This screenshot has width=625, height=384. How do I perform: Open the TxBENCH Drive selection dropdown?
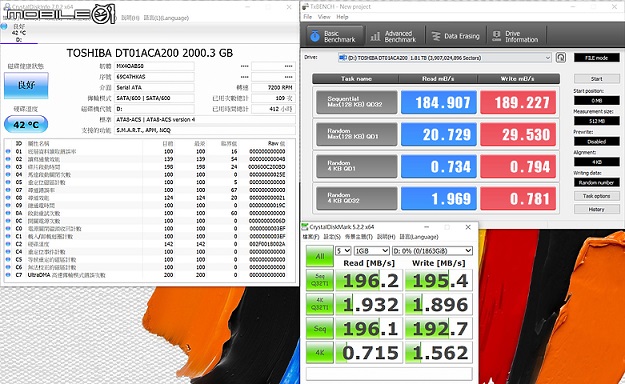point(445,58)
